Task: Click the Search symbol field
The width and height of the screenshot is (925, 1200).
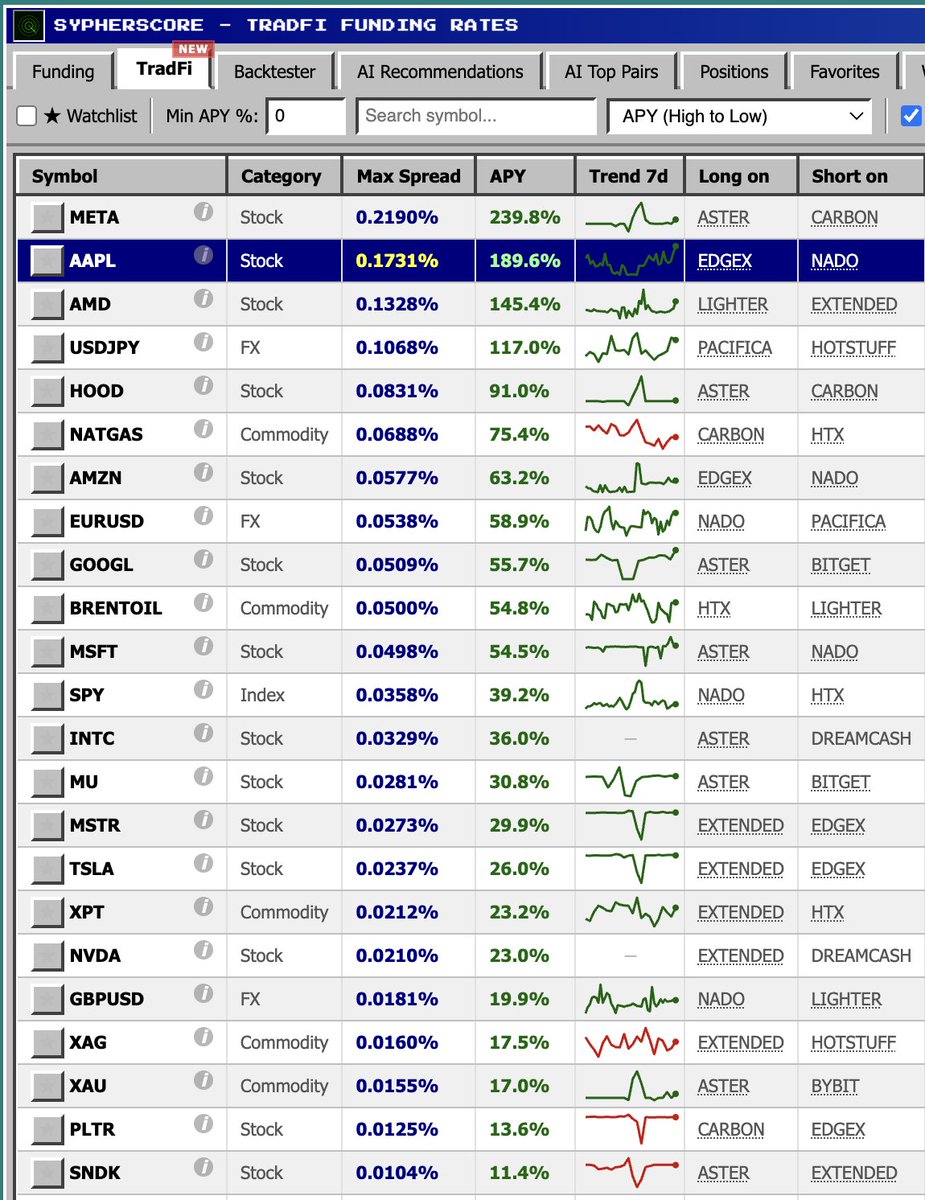Action: coord(477,116)
